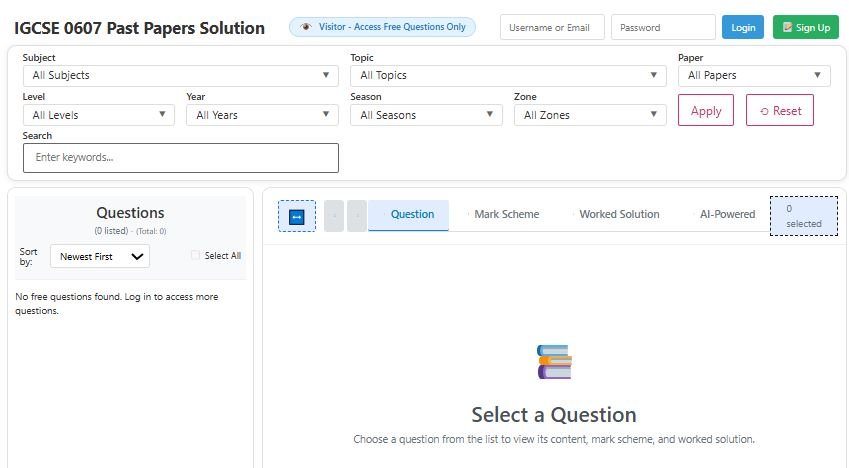Open the Zone dropdown
The height and width of the screenshot is (468, 849).
point(590,115)
